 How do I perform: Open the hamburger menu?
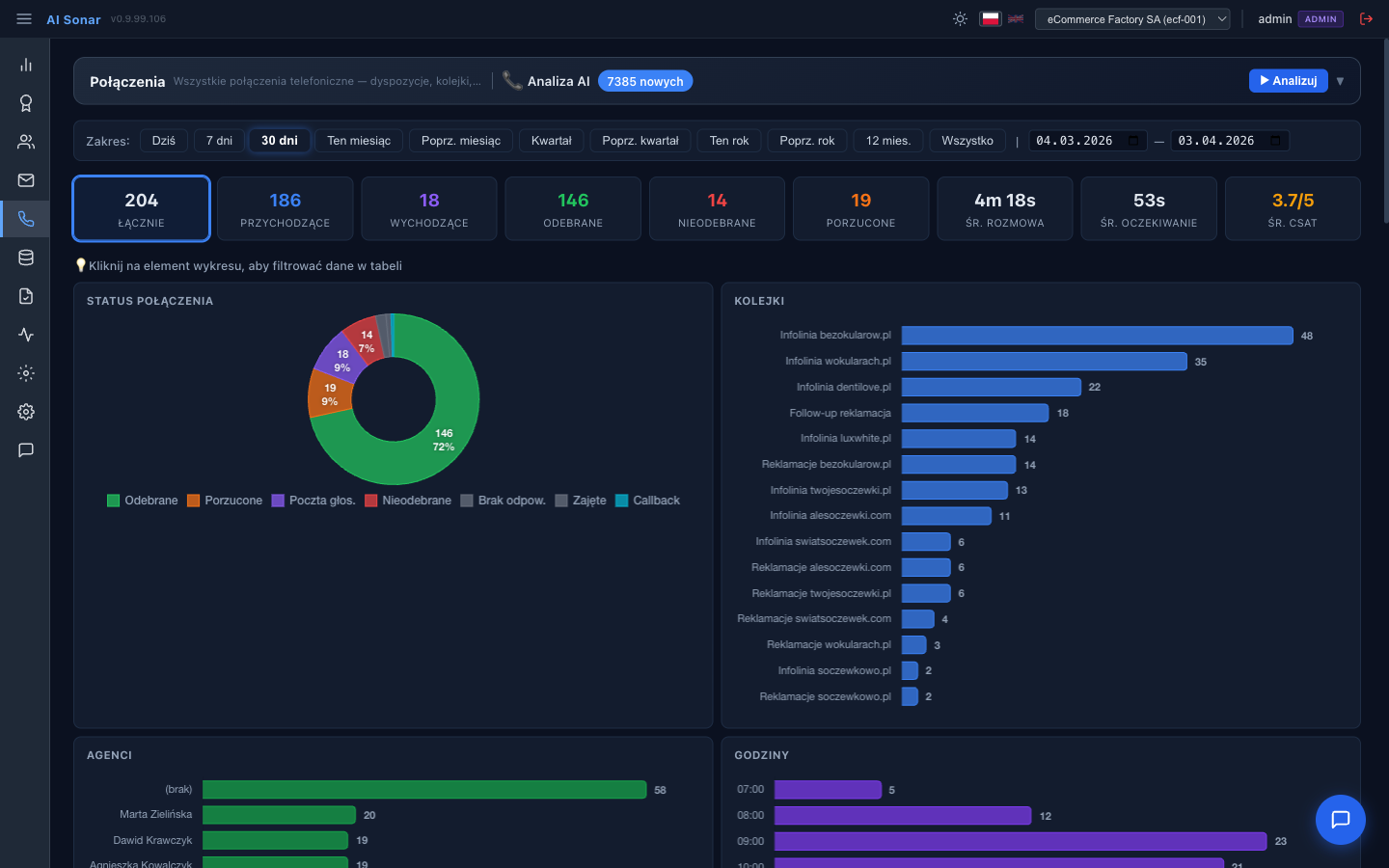coord(24,18)
